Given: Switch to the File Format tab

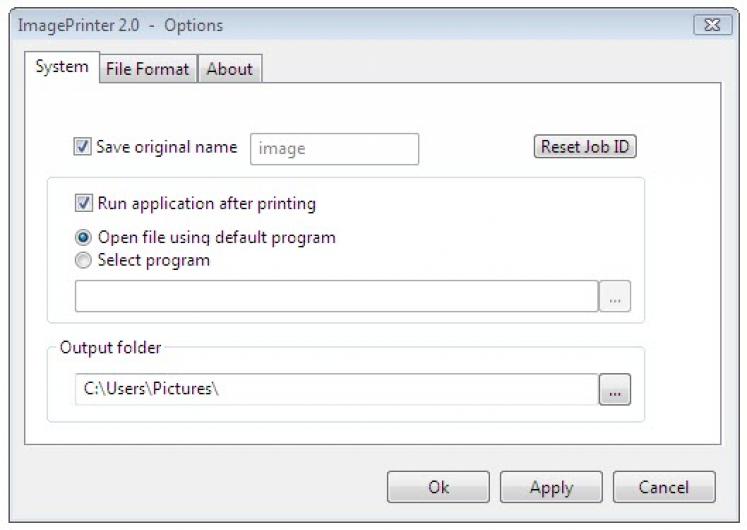Looking at the screenshot, I should [147, 69].
